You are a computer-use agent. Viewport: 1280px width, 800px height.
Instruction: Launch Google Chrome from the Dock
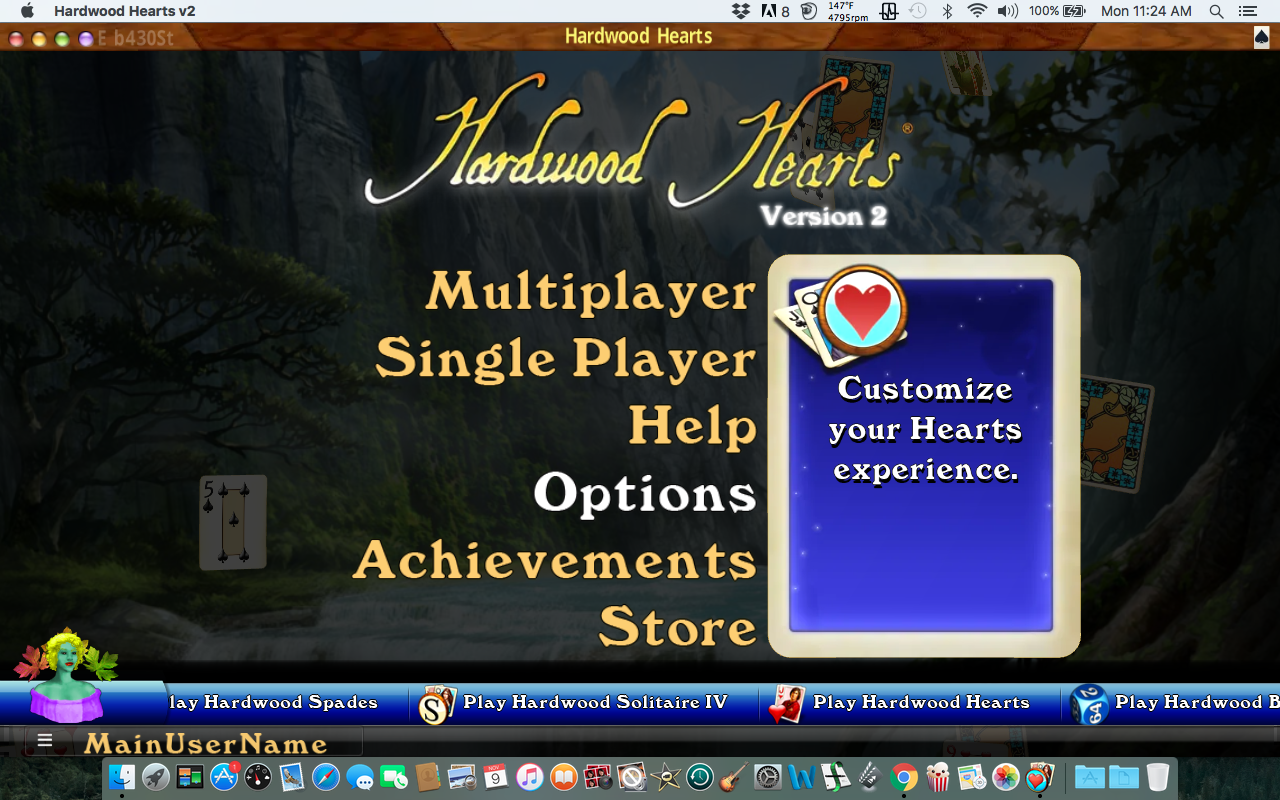[903, 777]
